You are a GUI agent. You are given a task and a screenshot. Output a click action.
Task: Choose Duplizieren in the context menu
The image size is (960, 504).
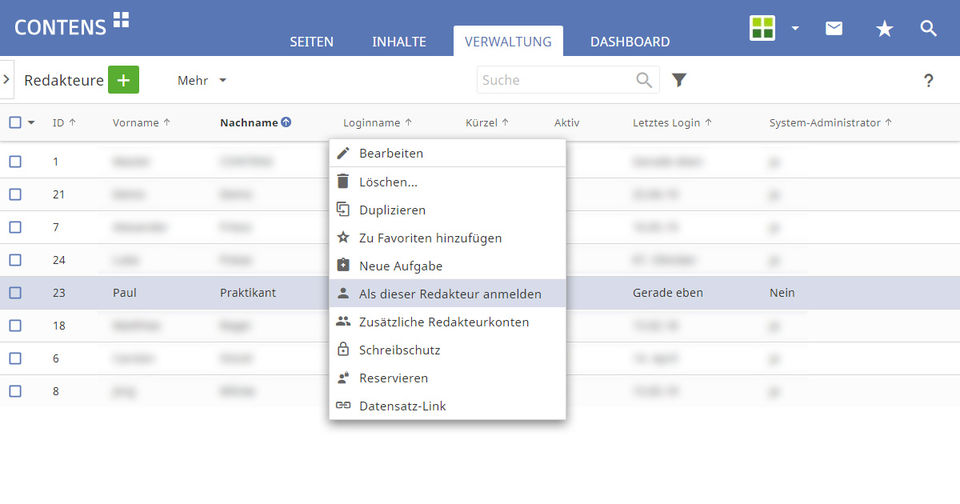[448, 210]
